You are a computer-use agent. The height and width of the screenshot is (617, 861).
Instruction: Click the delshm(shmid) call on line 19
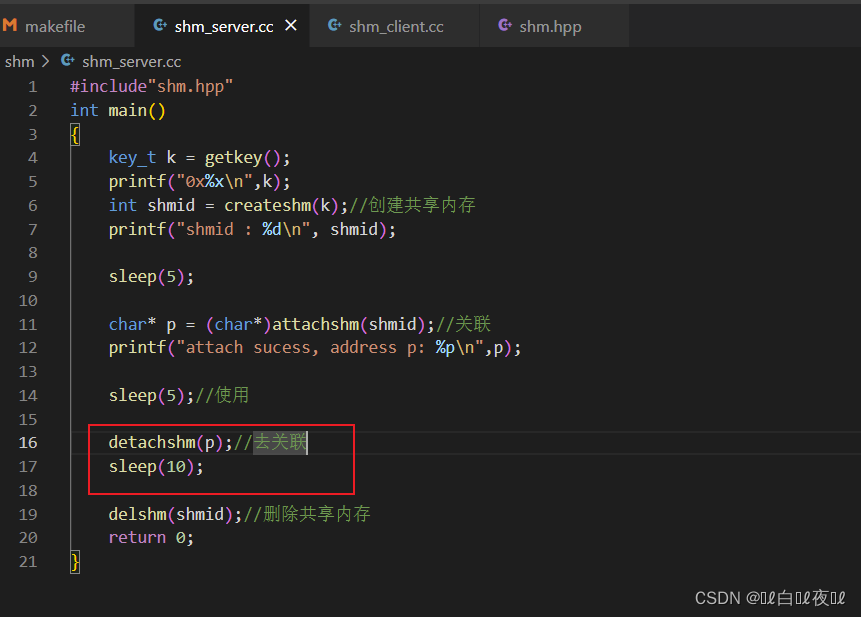click(175, 514)
